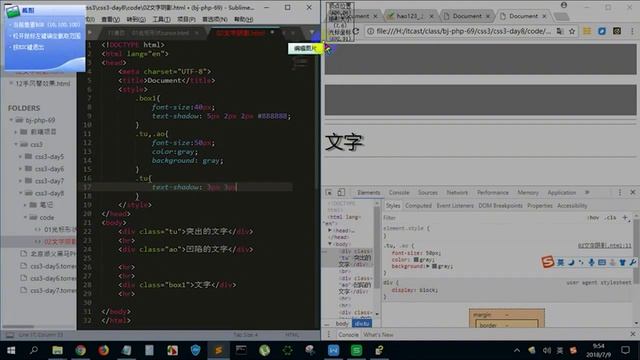This screenshot has height=360, width=640.
Task: Open File Explorer from the taskbar
Action: [58, 350]
